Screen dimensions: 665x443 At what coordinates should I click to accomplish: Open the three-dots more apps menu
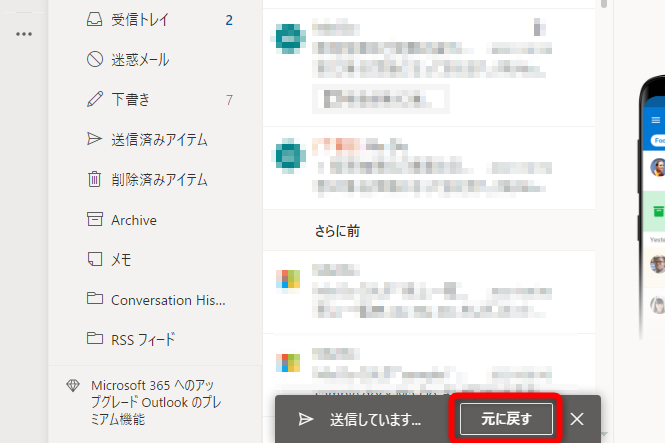click(x=24, y=34)
